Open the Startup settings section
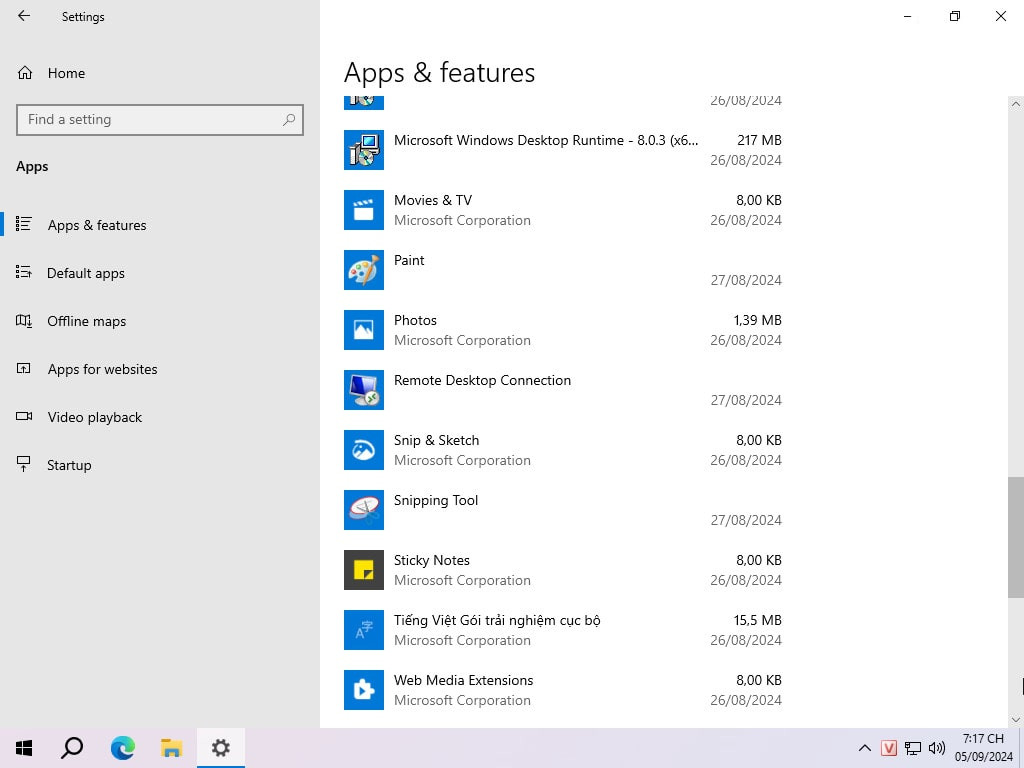Image resolution: width=1024 pixels, height=768 pixels. click(x=69, y=465)
